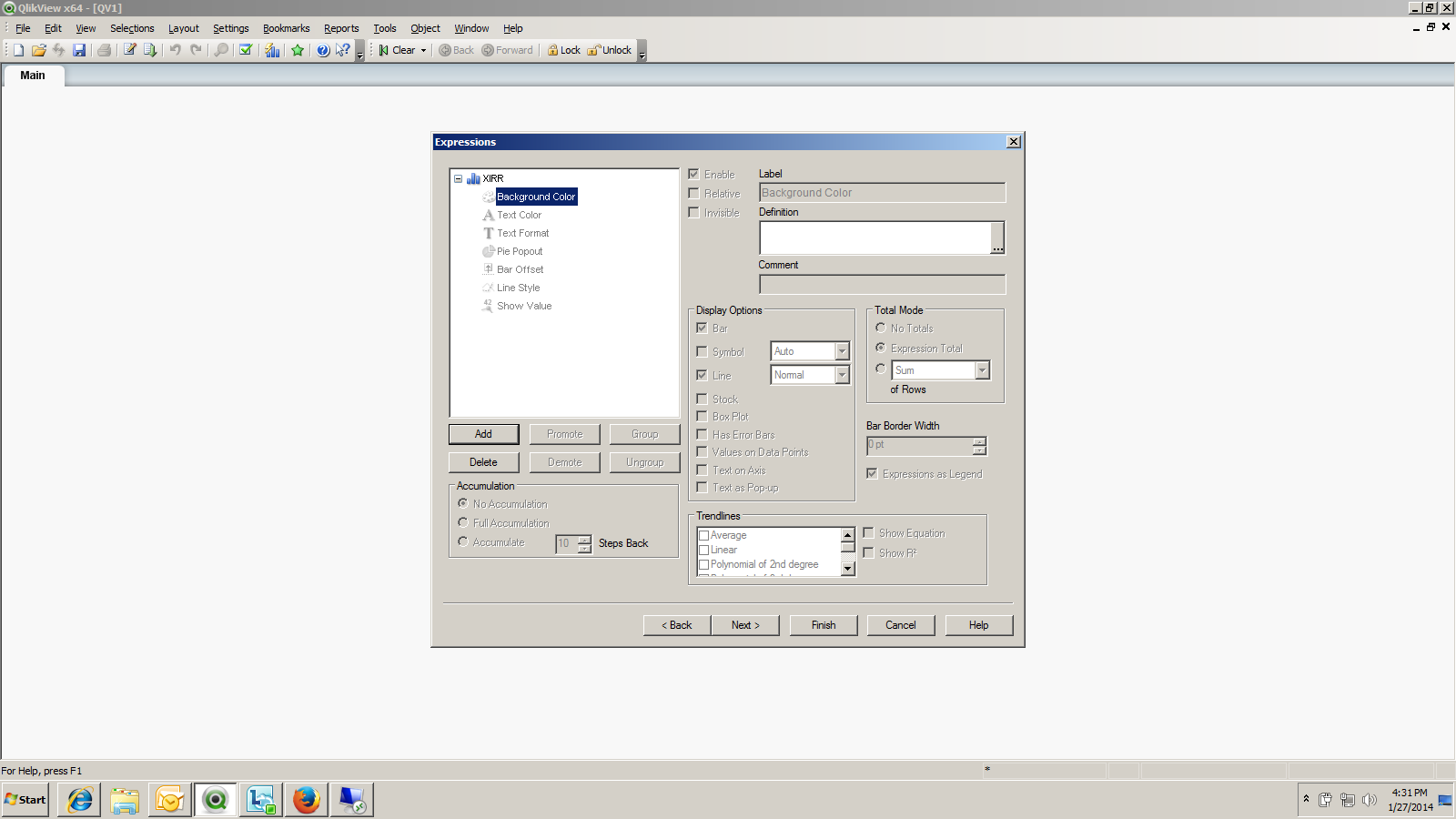Check the Average trendline checkbox
The height and width of the screenshot is (819, 1456).
pos(703,536)
